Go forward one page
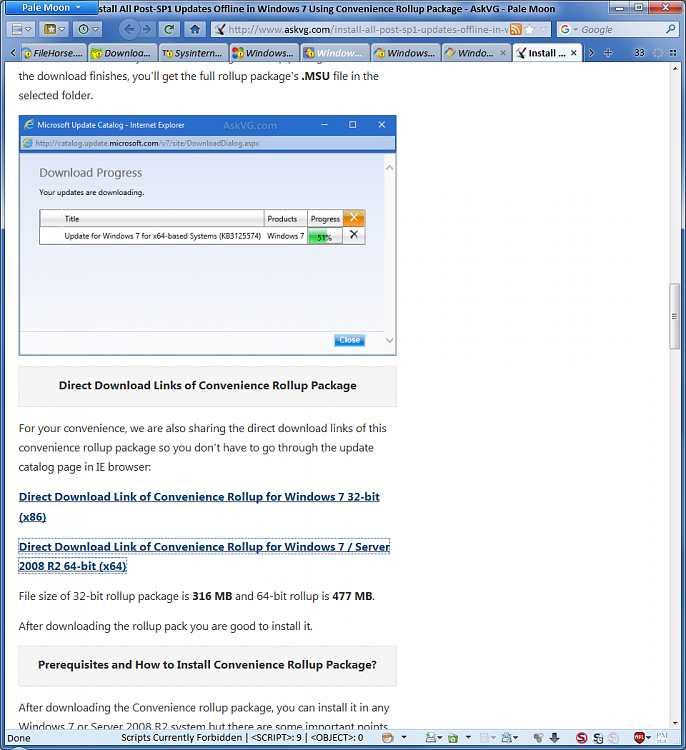 147,30
